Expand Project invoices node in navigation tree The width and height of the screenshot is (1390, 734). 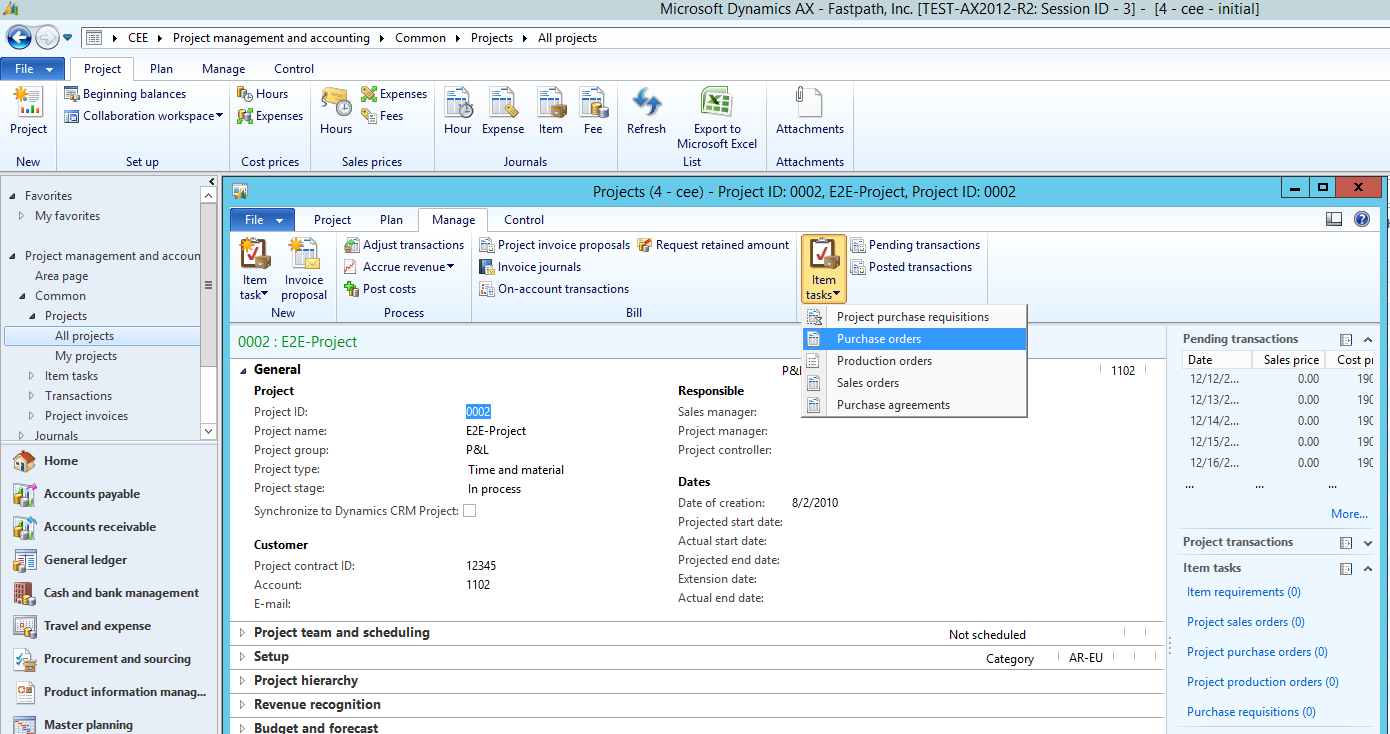coord(32,416)
